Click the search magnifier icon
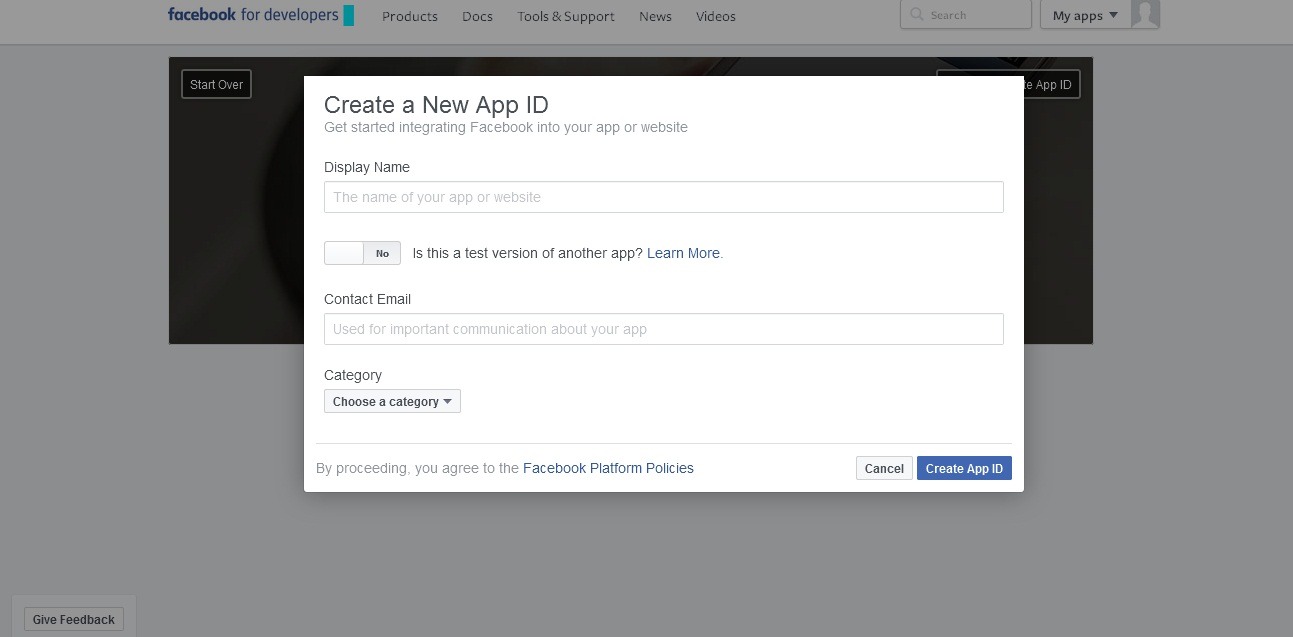Screen dimensions: 1293x637 click(917, 15)
